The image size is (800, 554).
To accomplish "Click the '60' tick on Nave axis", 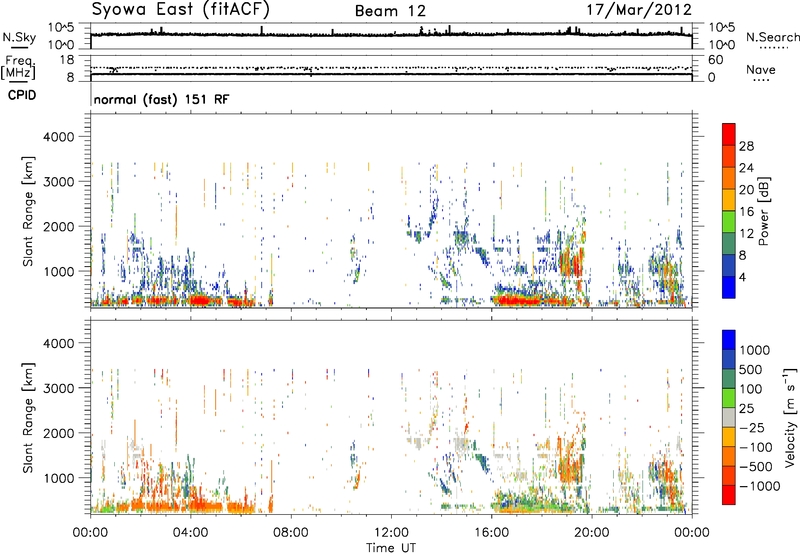I will tap(715, 60).
